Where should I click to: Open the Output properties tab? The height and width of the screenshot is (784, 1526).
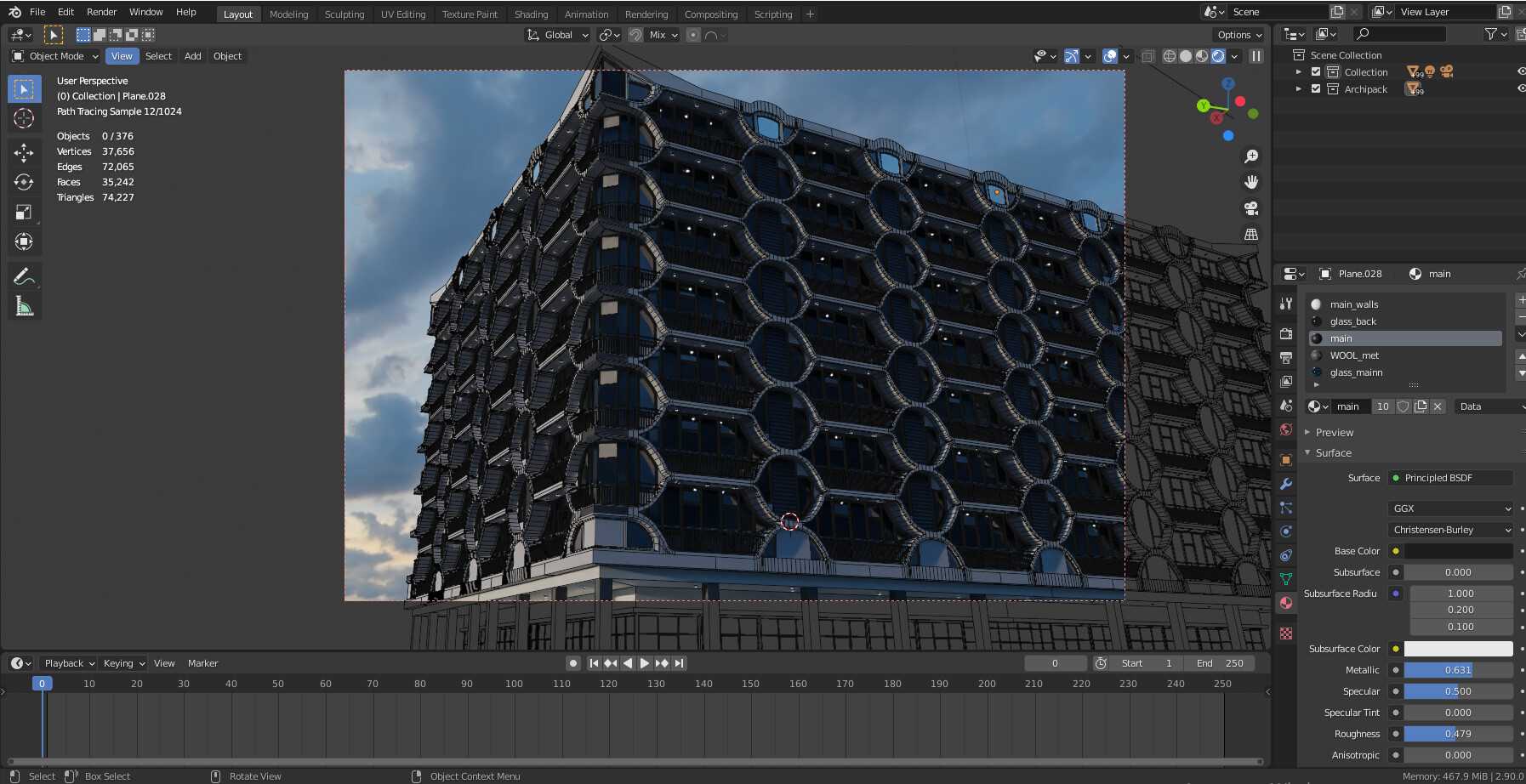[x=1286, y=358]
